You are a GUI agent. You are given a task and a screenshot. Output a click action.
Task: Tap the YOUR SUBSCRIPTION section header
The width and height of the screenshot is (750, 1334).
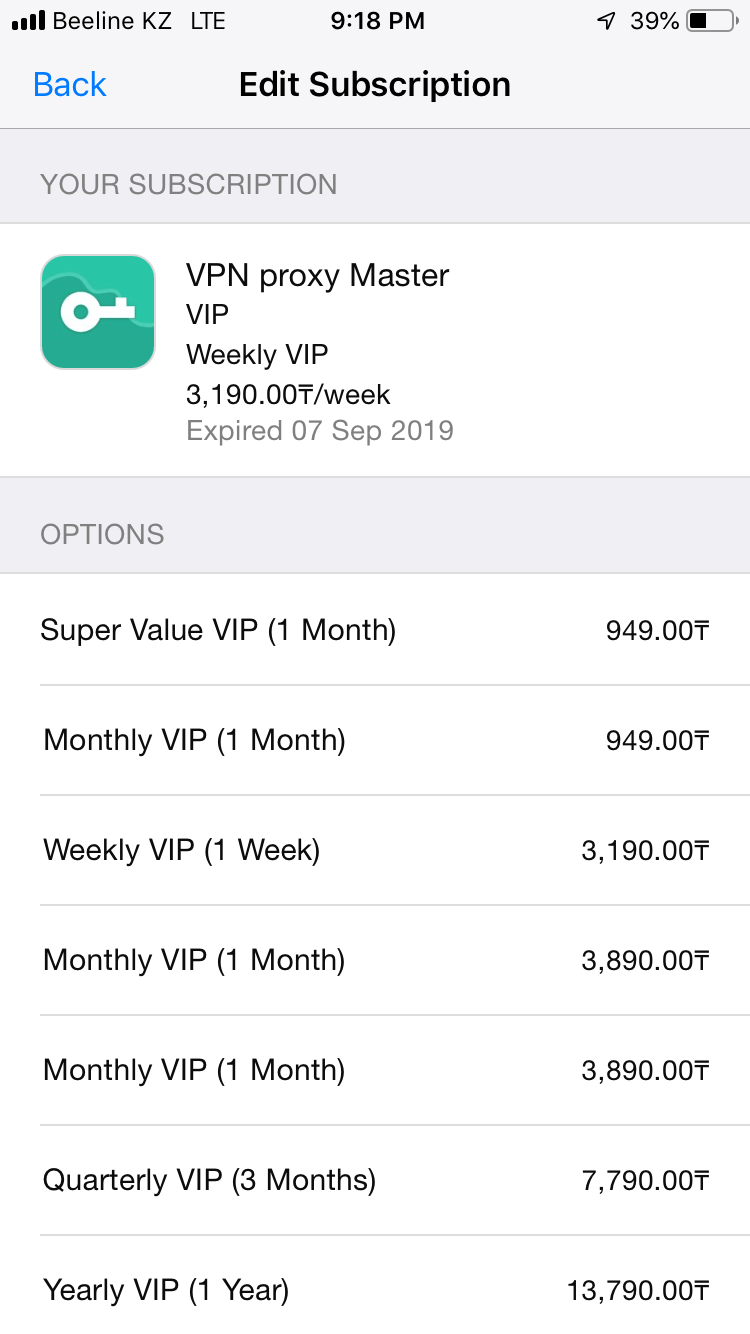coord(188,184)
